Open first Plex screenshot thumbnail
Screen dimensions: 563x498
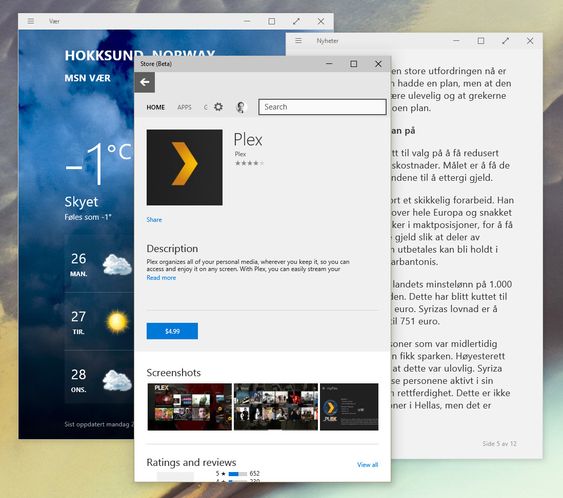(x=190, y=407)
